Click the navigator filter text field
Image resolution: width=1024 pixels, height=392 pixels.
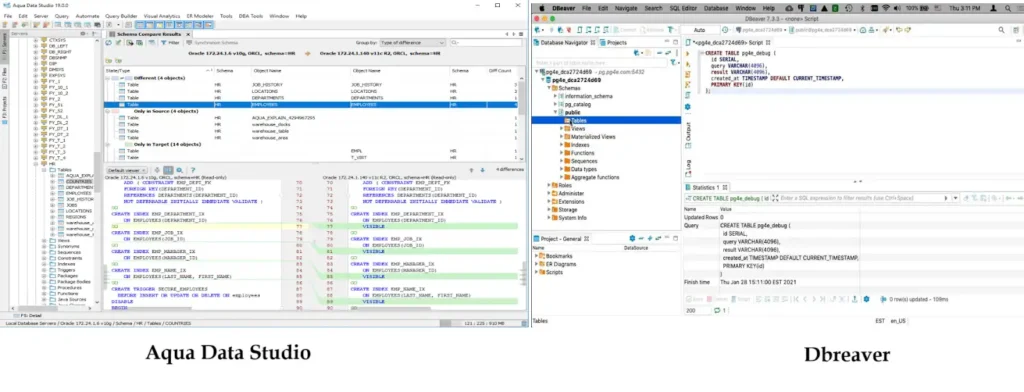pos(601,62)
